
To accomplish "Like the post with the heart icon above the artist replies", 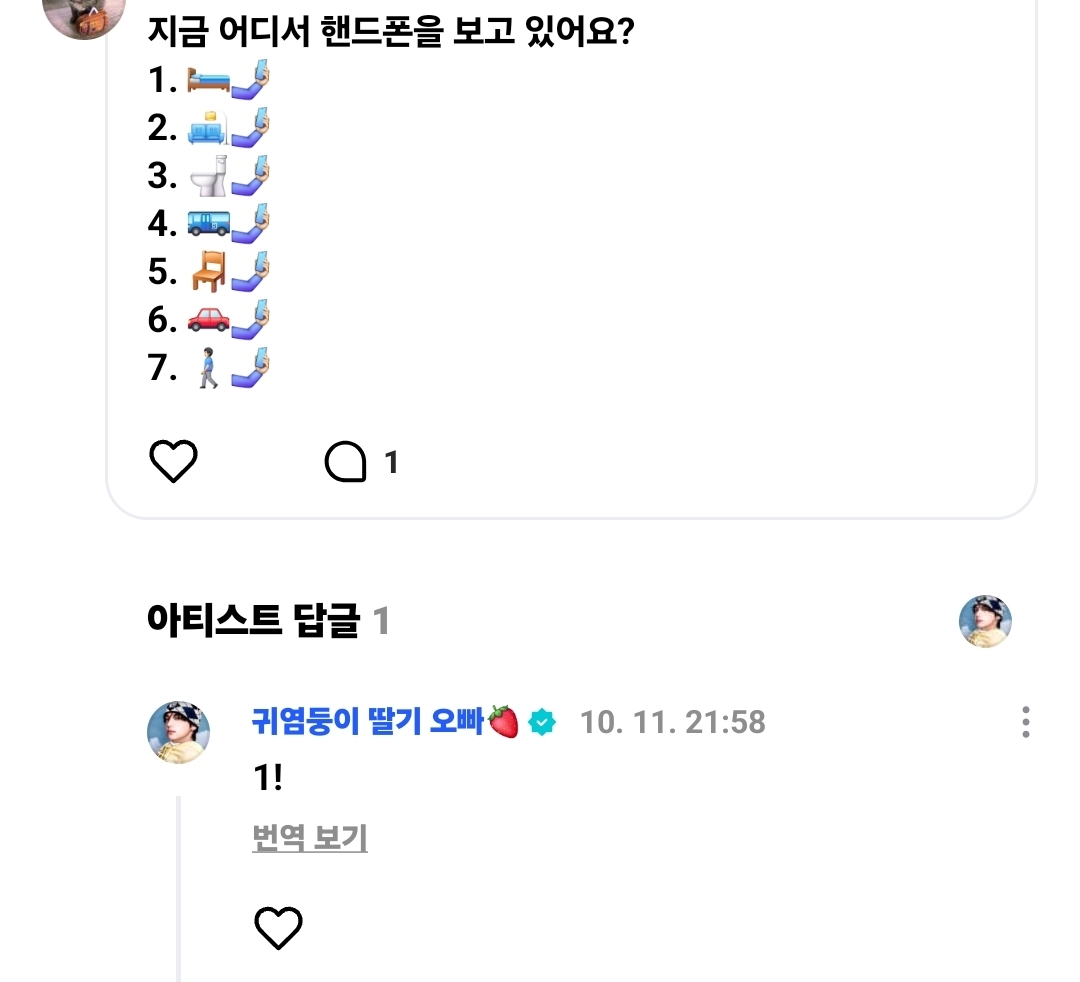I will click(174, 462).
